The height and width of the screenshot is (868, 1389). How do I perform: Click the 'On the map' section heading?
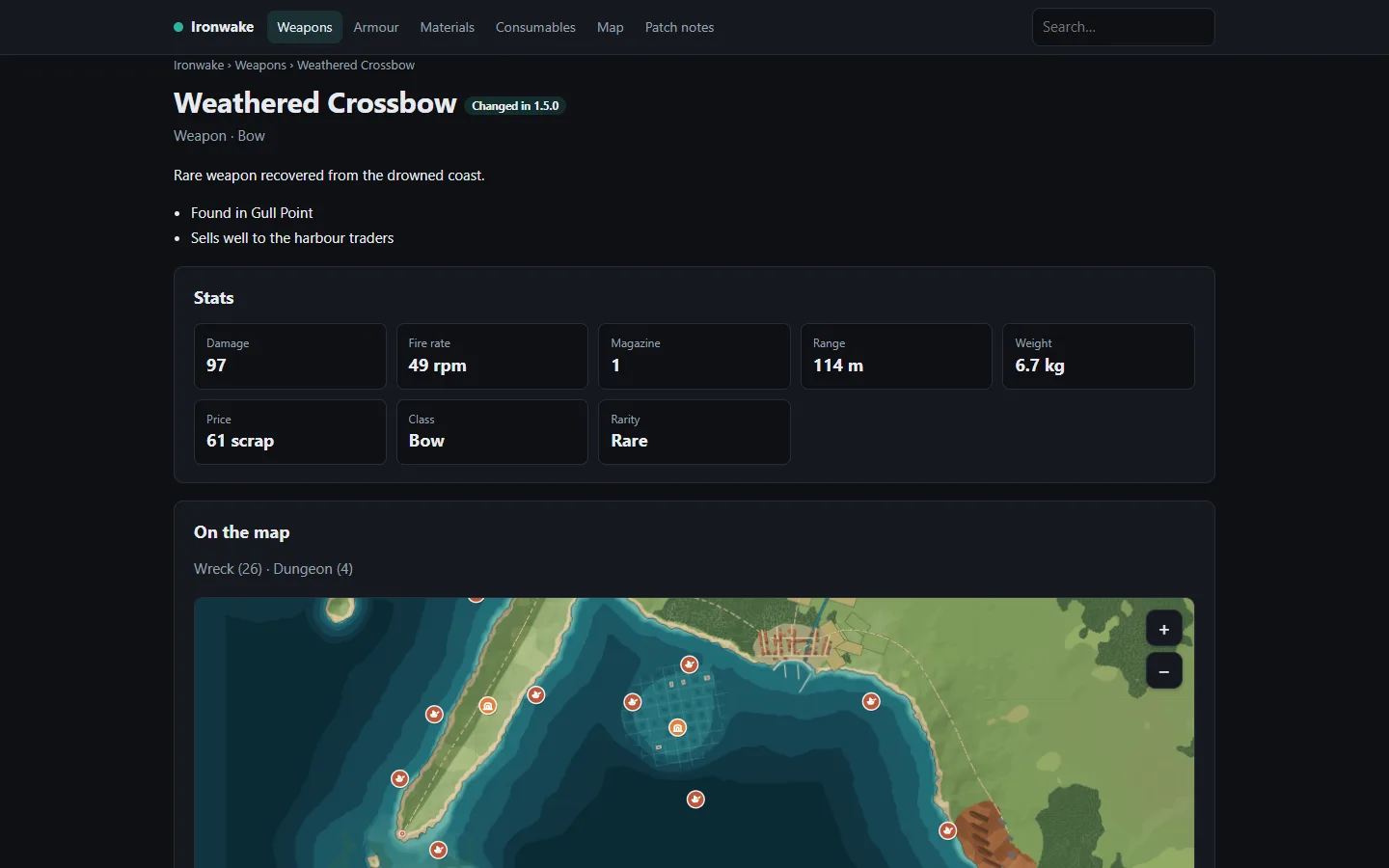tap(242, 532)
